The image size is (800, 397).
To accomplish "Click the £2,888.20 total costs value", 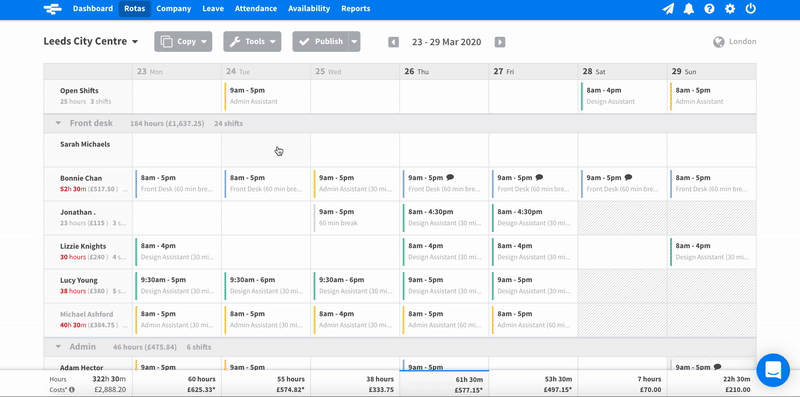I will tap(109, 389).
